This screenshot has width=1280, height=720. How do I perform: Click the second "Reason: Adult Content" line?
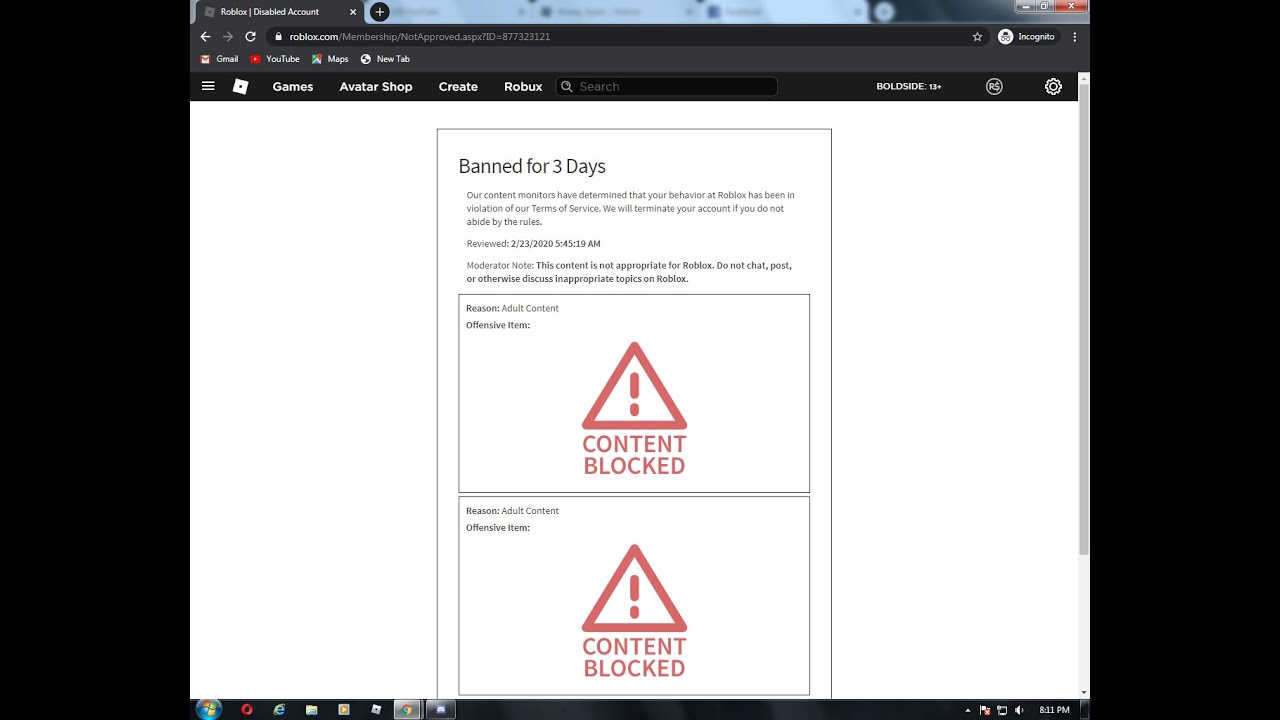(x=512, y=511)
